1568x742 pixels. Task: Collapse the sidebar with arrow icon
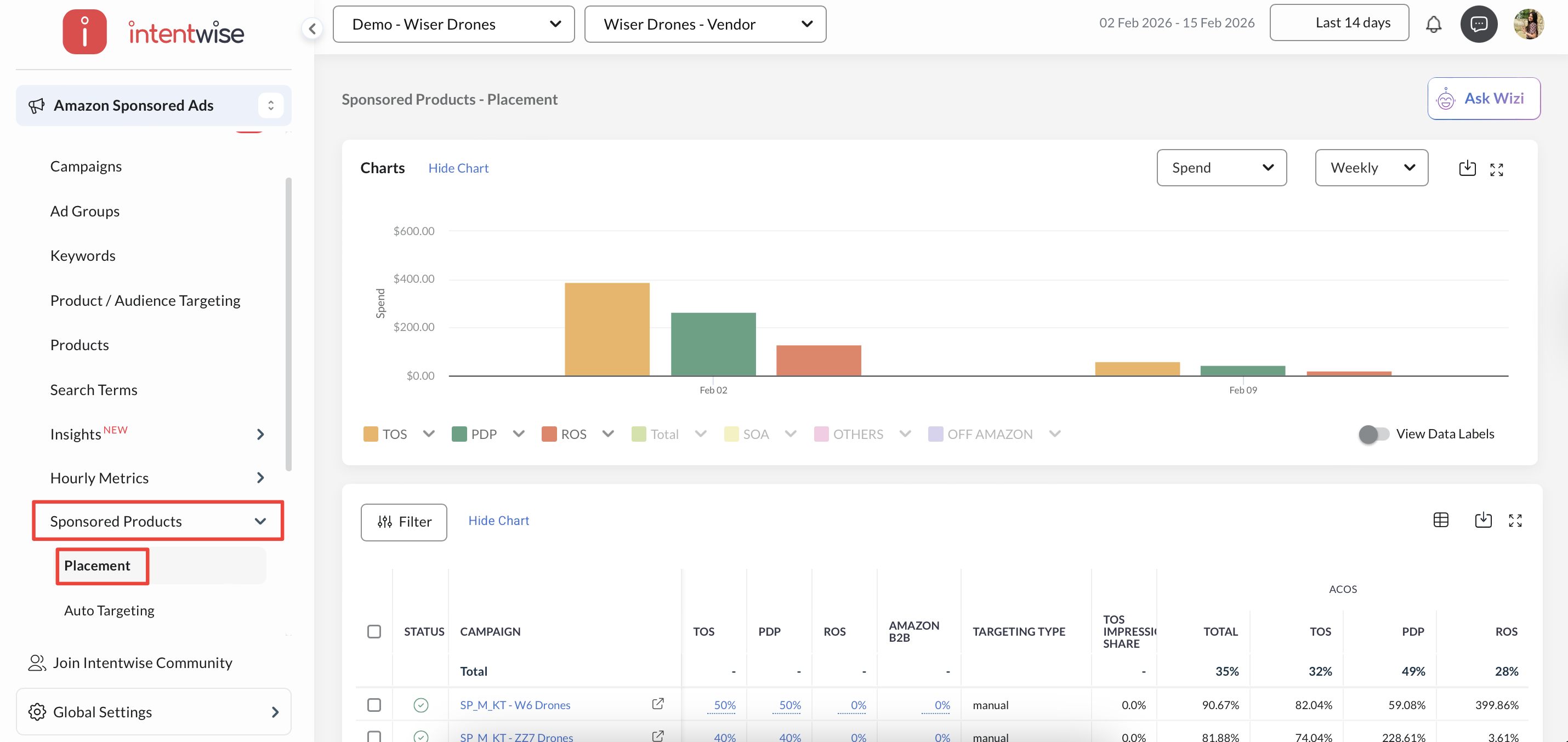[311, 28]
